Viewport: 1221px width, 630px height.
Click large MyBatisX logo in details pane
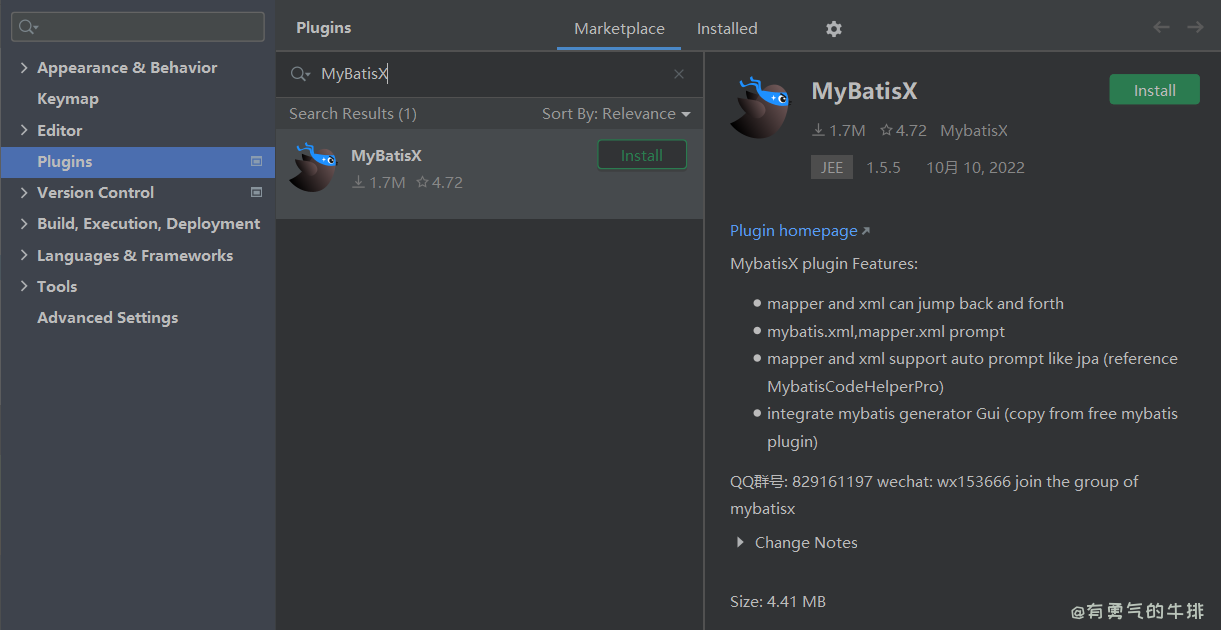click(x=763, y=107)
